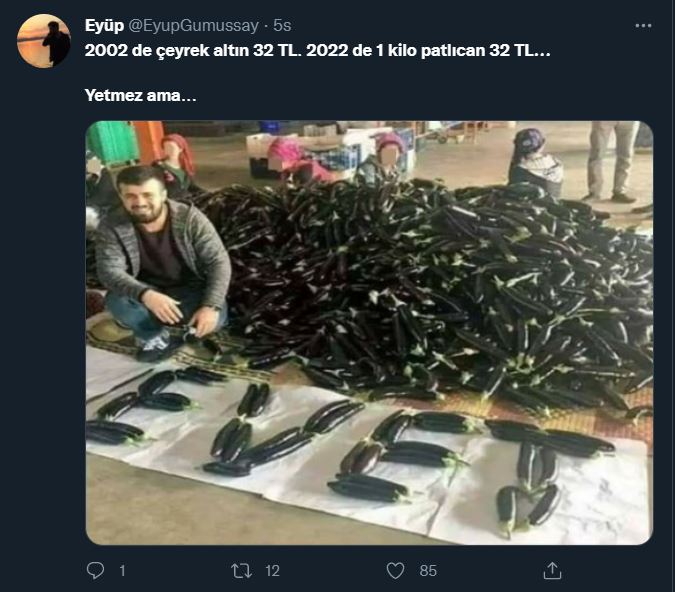This screenshot has height=592, width=675.
Task: Click the 'Yetmez ama...' text line
Action: (140, 98)
